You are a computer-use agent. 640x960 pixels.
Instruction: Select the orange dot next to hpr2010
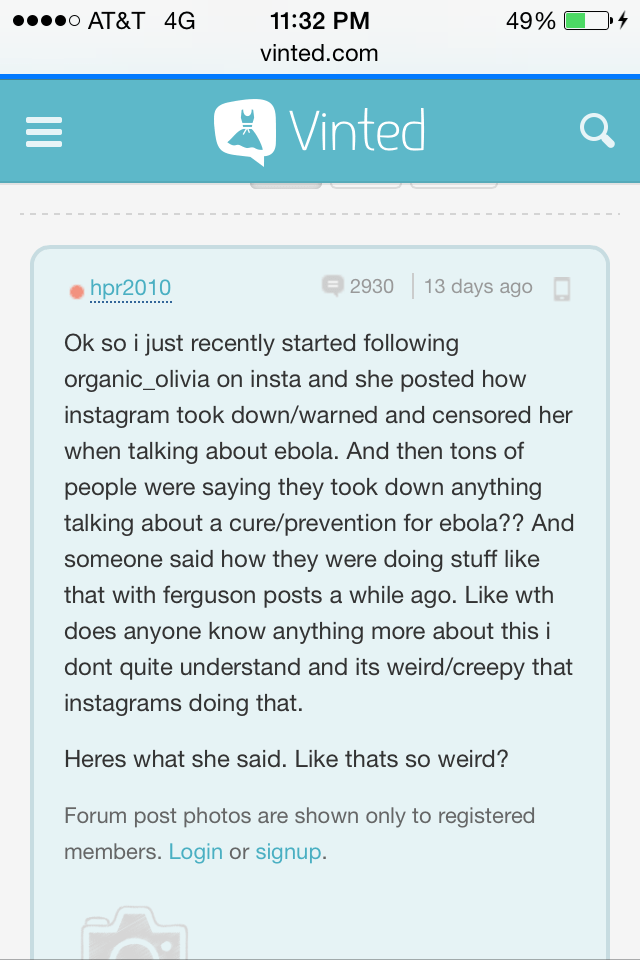tap(78, 291)
